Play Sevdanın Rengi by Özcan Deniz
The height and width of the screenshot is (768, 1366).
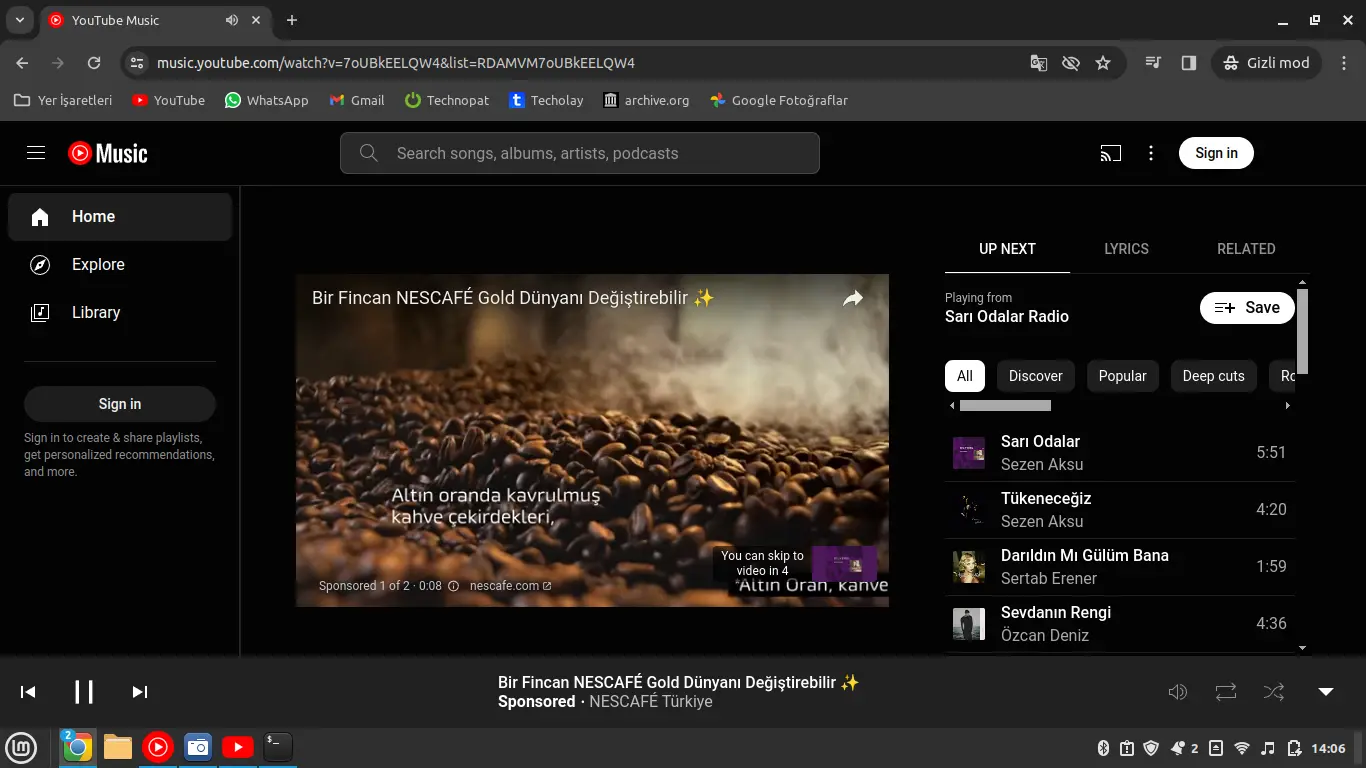coord(1120,624)
